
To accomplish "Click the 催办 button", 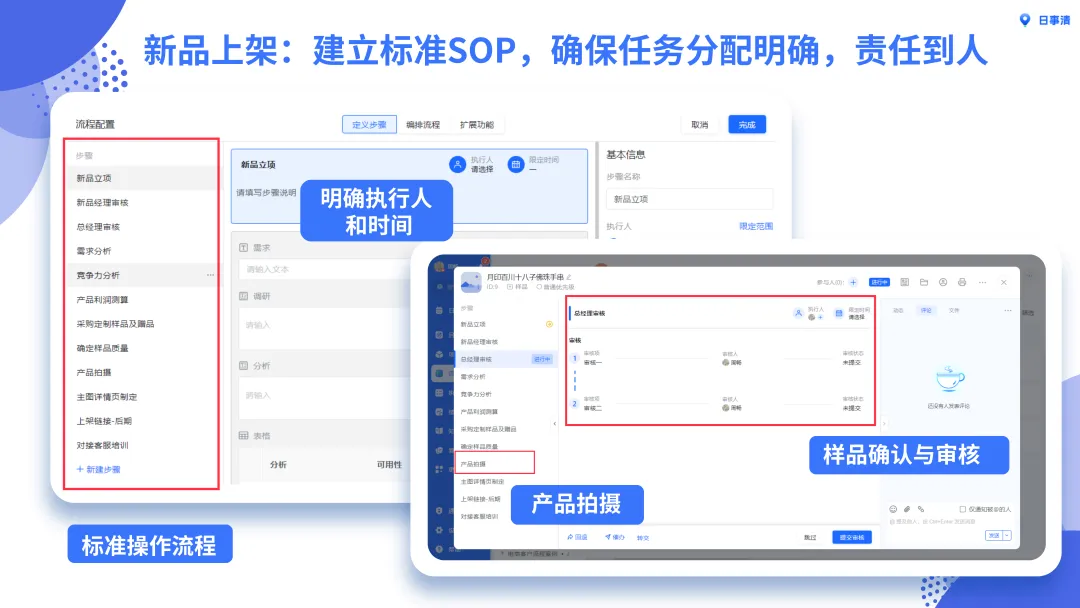I will [614, 537].
